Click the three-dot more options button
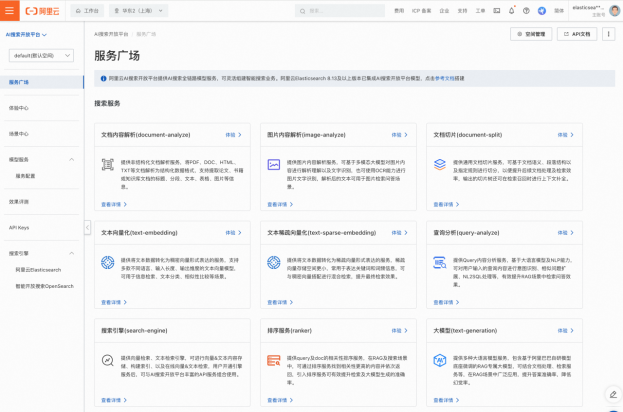The height and width of the screenshot is (412, 623). (x=608, y=34)
